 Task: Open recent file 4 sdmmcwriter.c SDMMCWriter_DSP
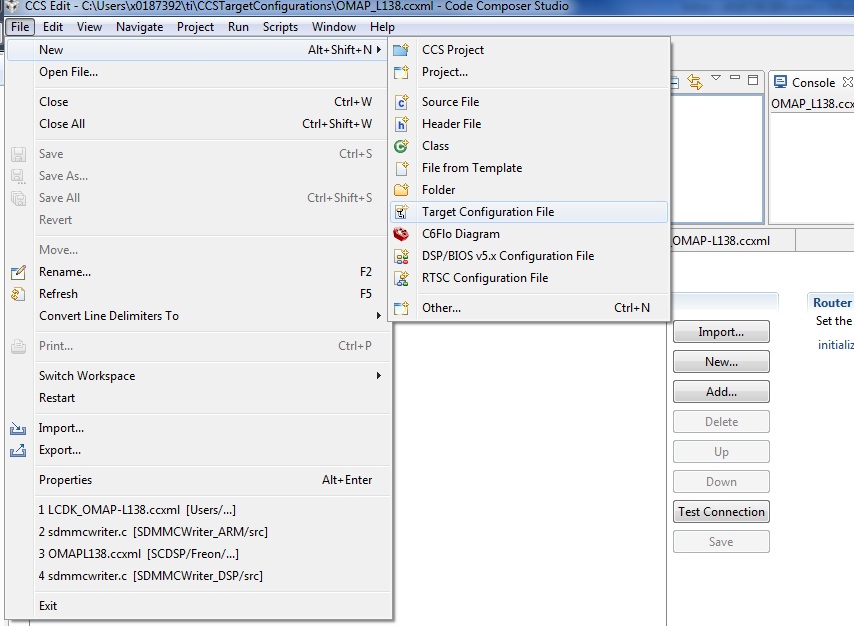[199, 576]
